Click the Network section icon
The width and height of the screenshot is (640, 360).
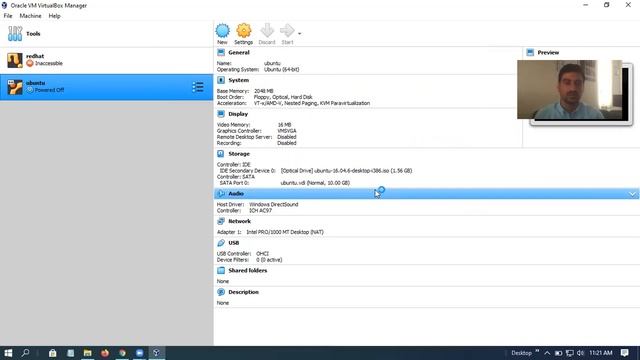tap(221, 221)
